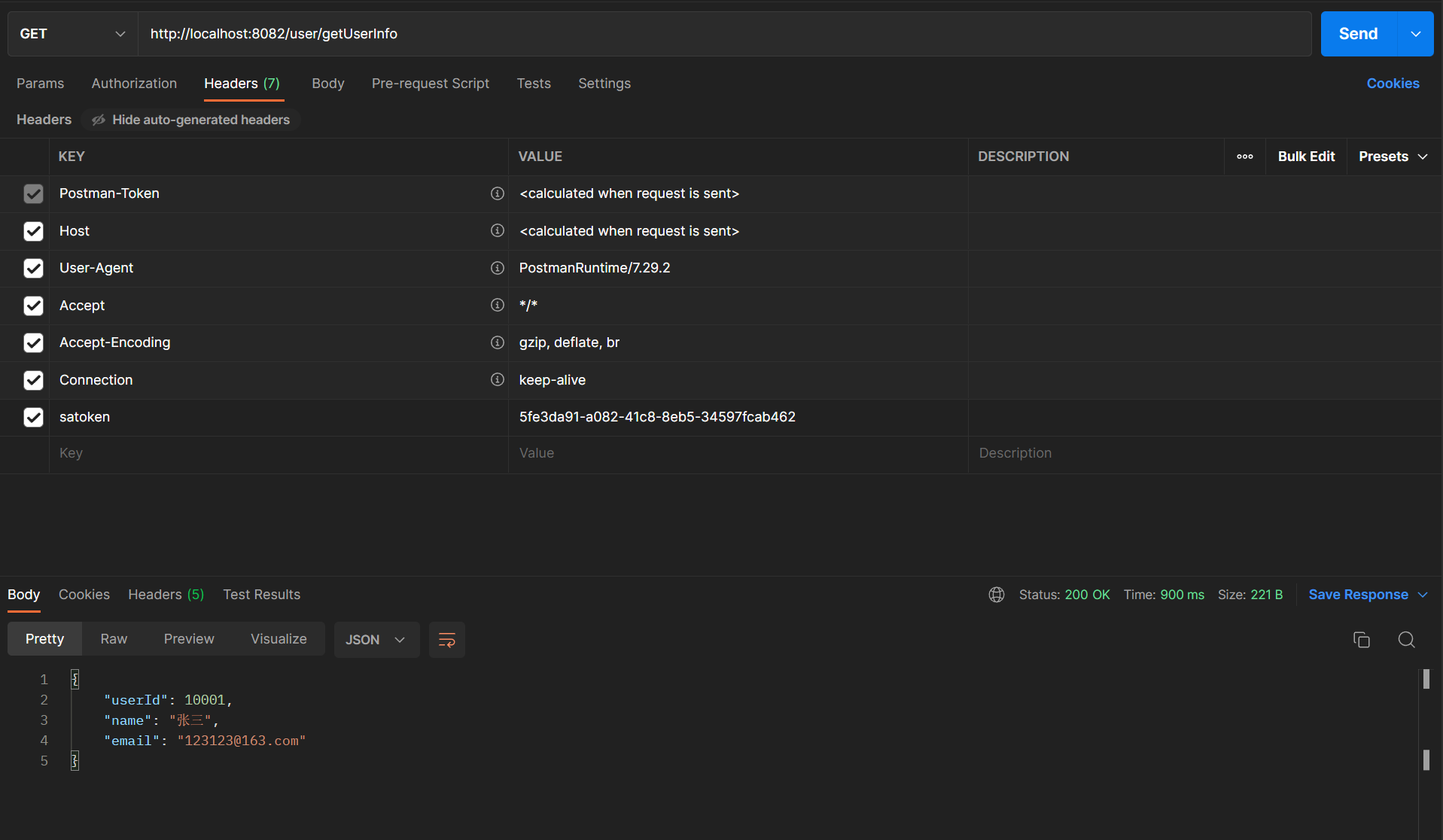Click the info icon beside Accept-Encoding
Screen dimensions: 1443x840
click(497, 342)
